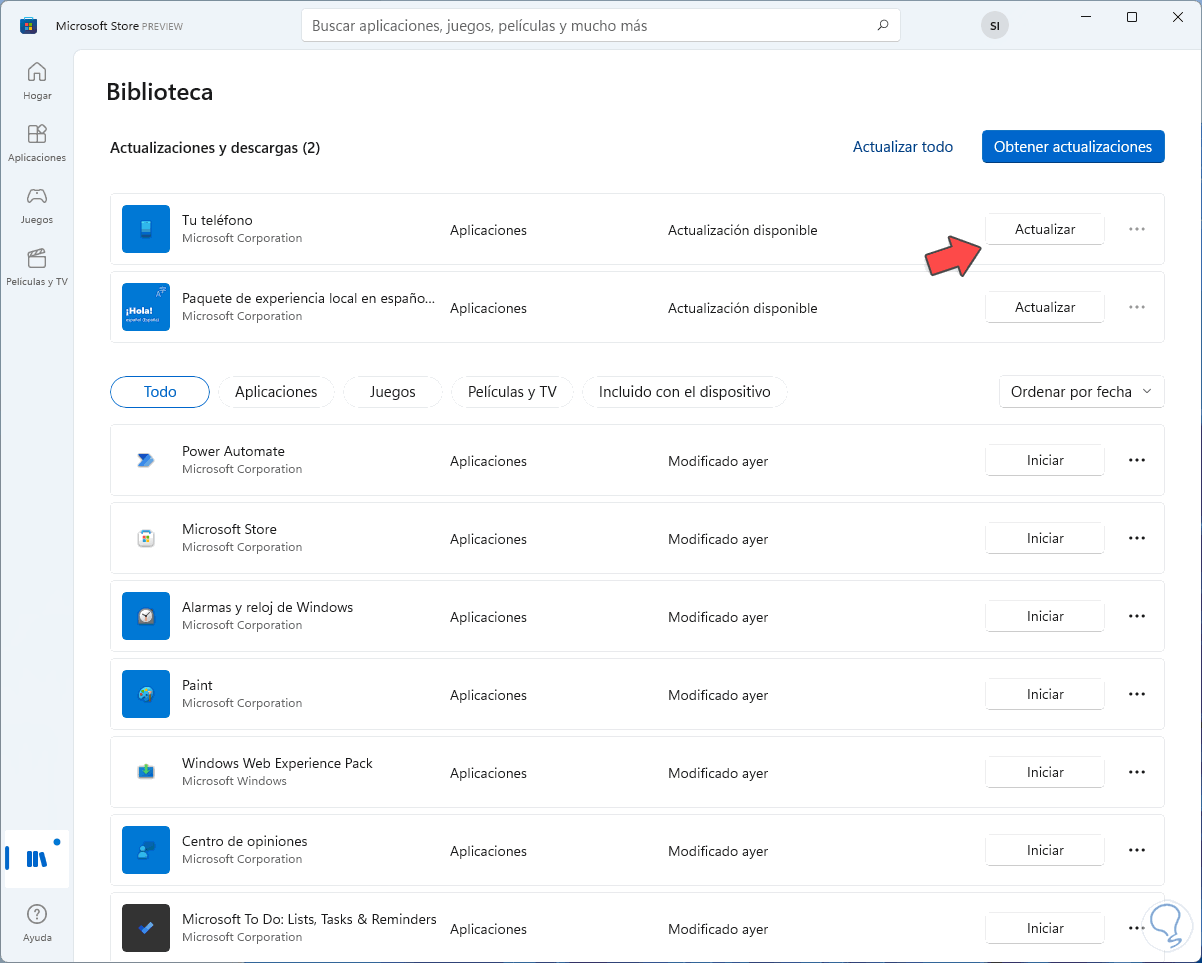The height and width of the screenshot is (963, 1202).
Task: Open Películas y TV sidebar section
Action: (37, 266)
